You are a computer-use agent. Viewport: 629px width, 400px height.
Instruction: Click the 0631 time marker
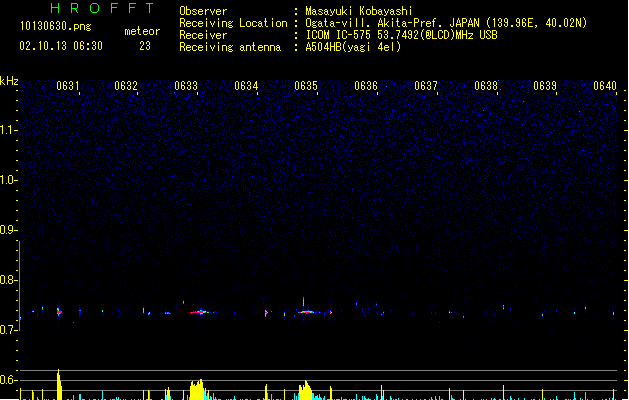(68, 86)
